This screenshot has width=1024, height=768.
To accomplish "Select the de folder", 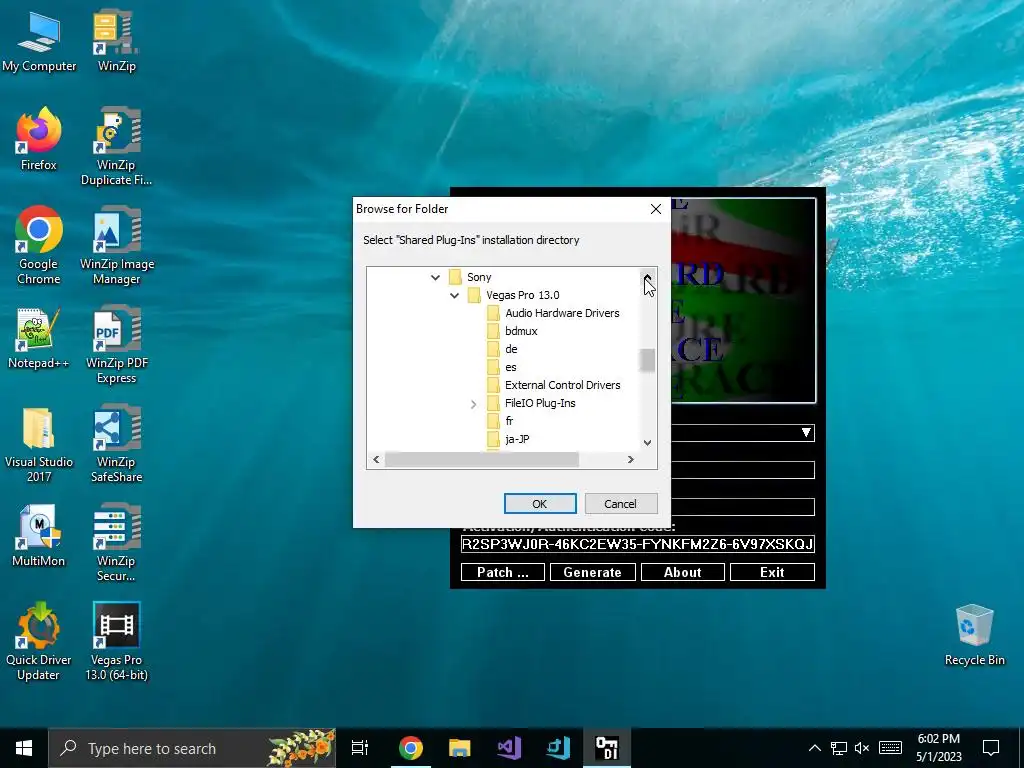I will pos(511,349).
